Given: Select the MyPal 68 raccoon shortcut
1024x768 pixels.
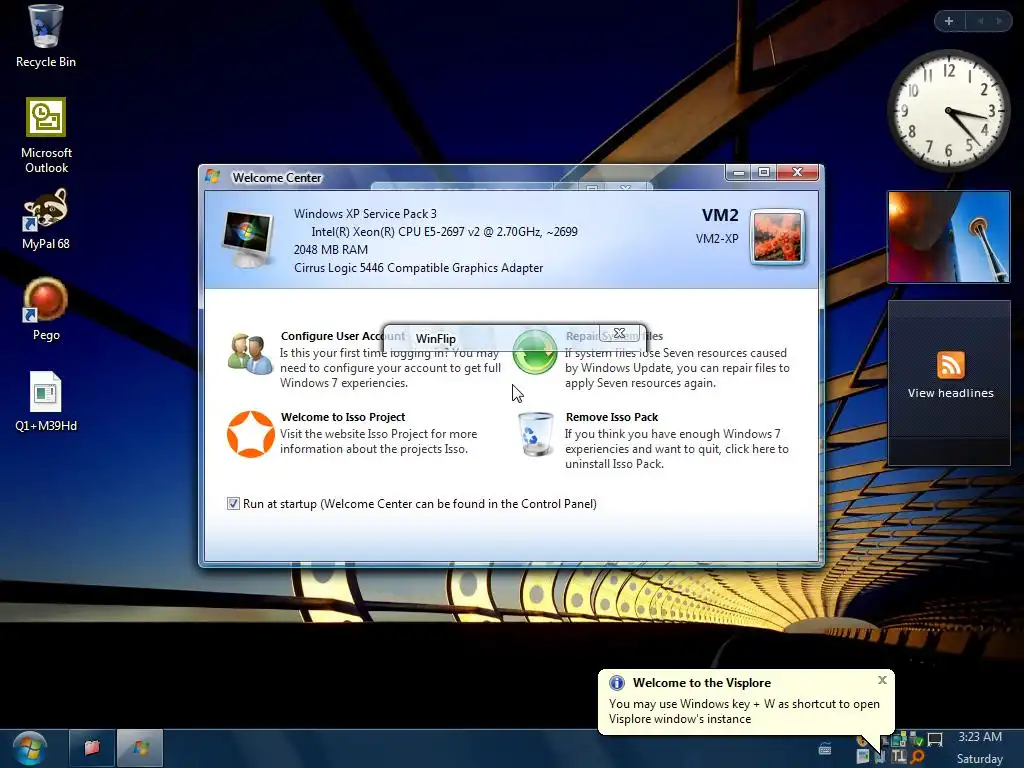Looking at the screenshot, I should (x=46, y=219).
